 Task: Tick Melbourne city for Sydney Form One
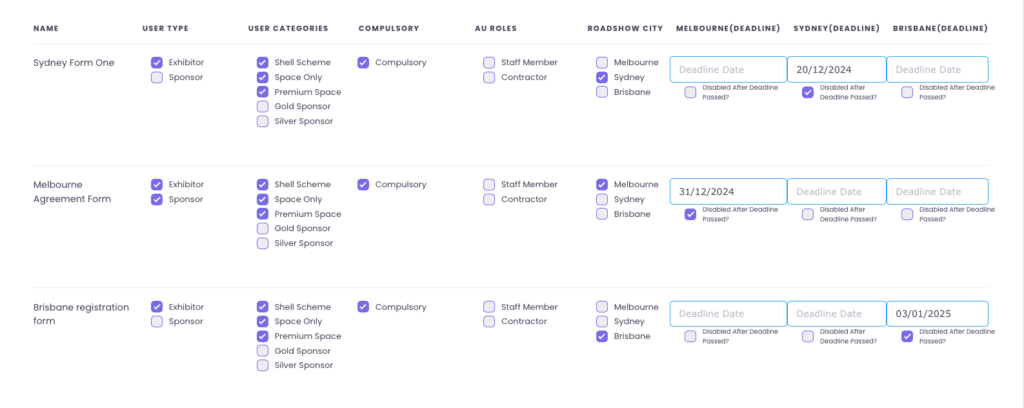(602, 62)
